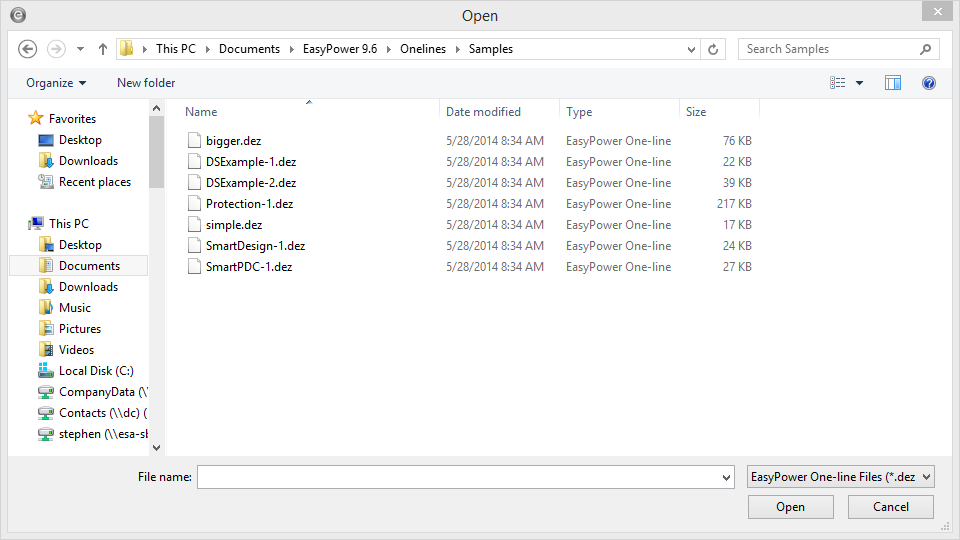960x540 pixels.
Task: Open Downloads under Favorites
Action: pyautogui.click(x=88, y=160)
